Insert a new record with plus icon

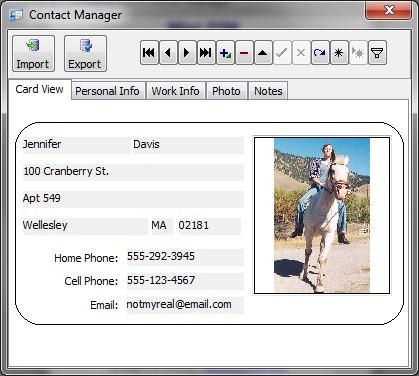225,53
